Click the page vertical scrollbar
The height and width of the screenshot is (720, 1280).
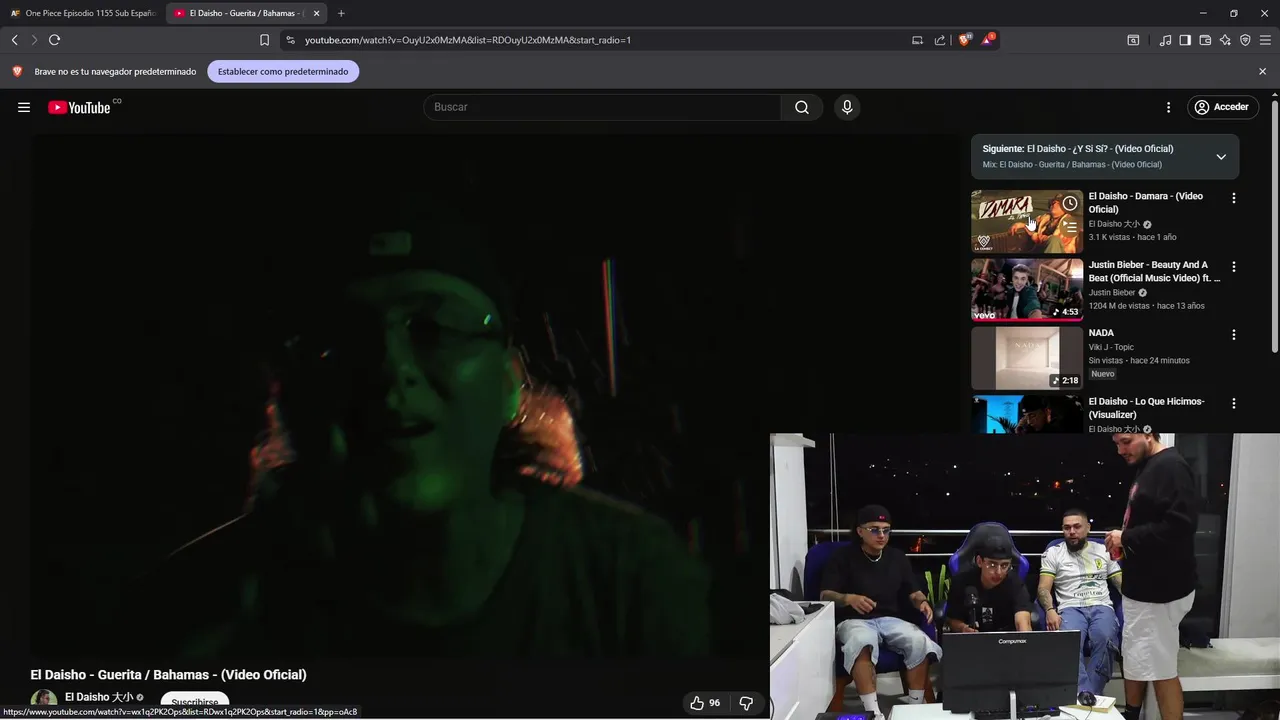coord(1275,225)
